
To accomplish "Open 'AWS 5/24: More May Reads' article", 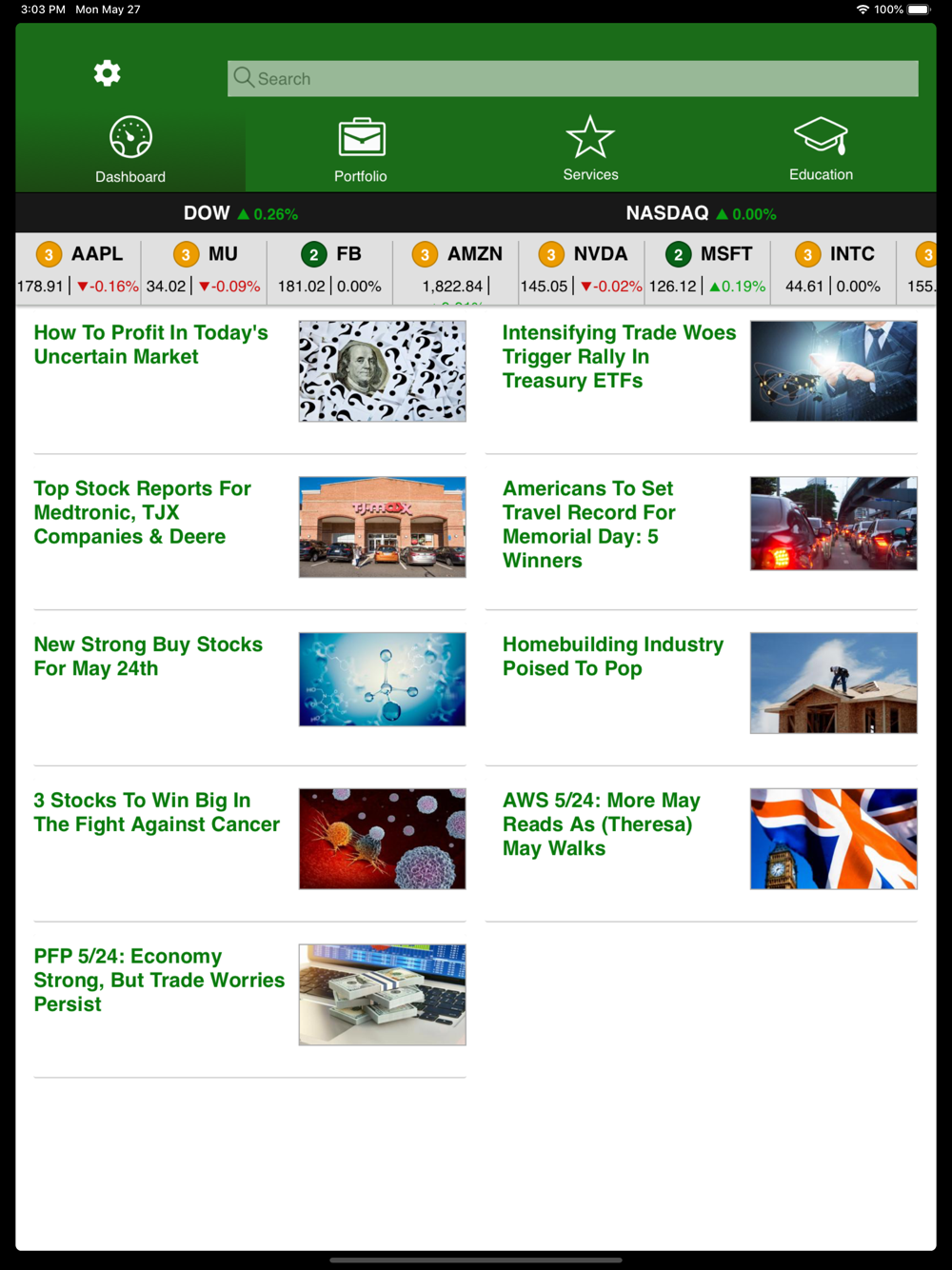I will pos(602,824).
